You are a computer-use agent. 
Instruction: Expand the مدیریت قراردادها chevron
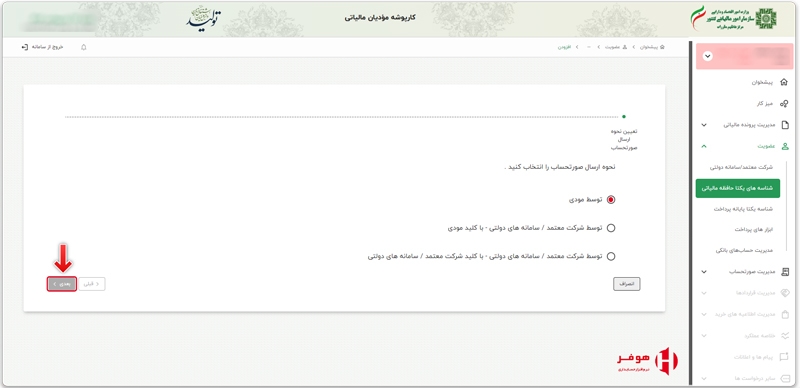click(x=704, y=294)
